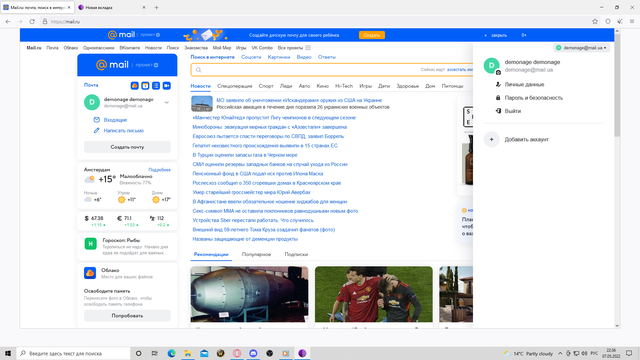Open the video calls icon in mail widget
This screenshot has height=360, width=640.
[167, 86]
